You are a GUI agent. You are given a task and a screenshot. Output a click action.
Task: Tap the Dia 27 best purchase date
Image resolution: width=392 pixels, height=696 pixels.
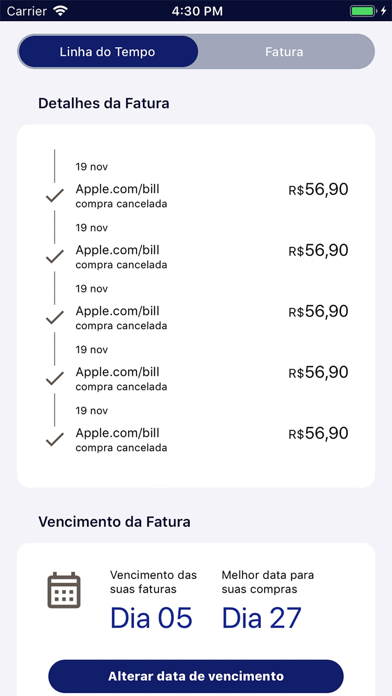(261, 617)
